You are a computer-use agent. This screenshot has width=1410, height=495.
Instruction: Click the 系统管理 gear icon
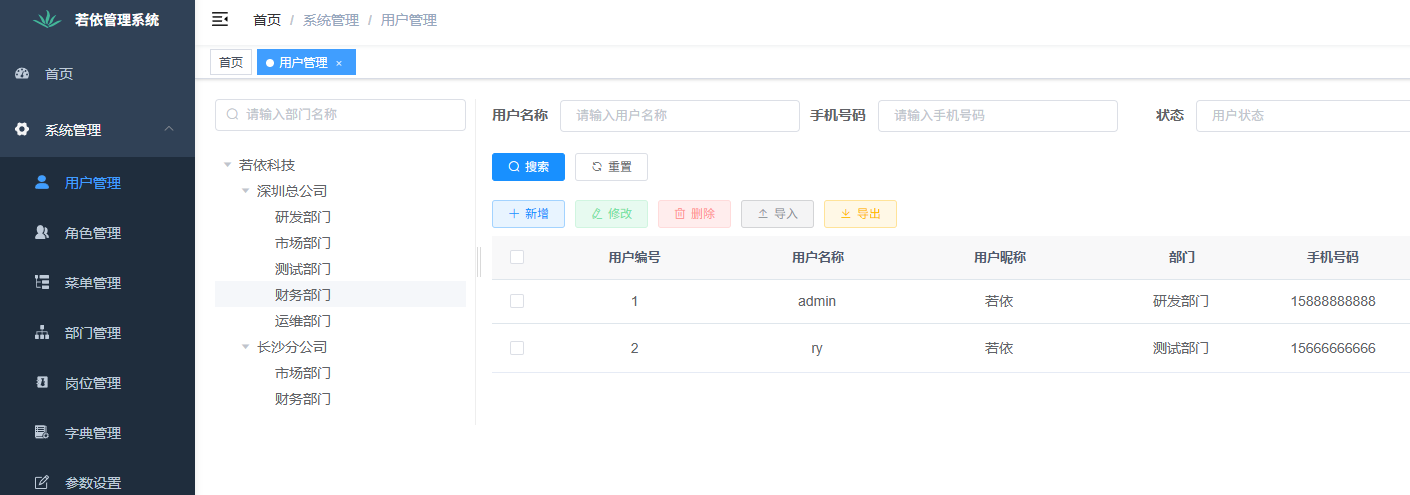[x=22, y=130]
